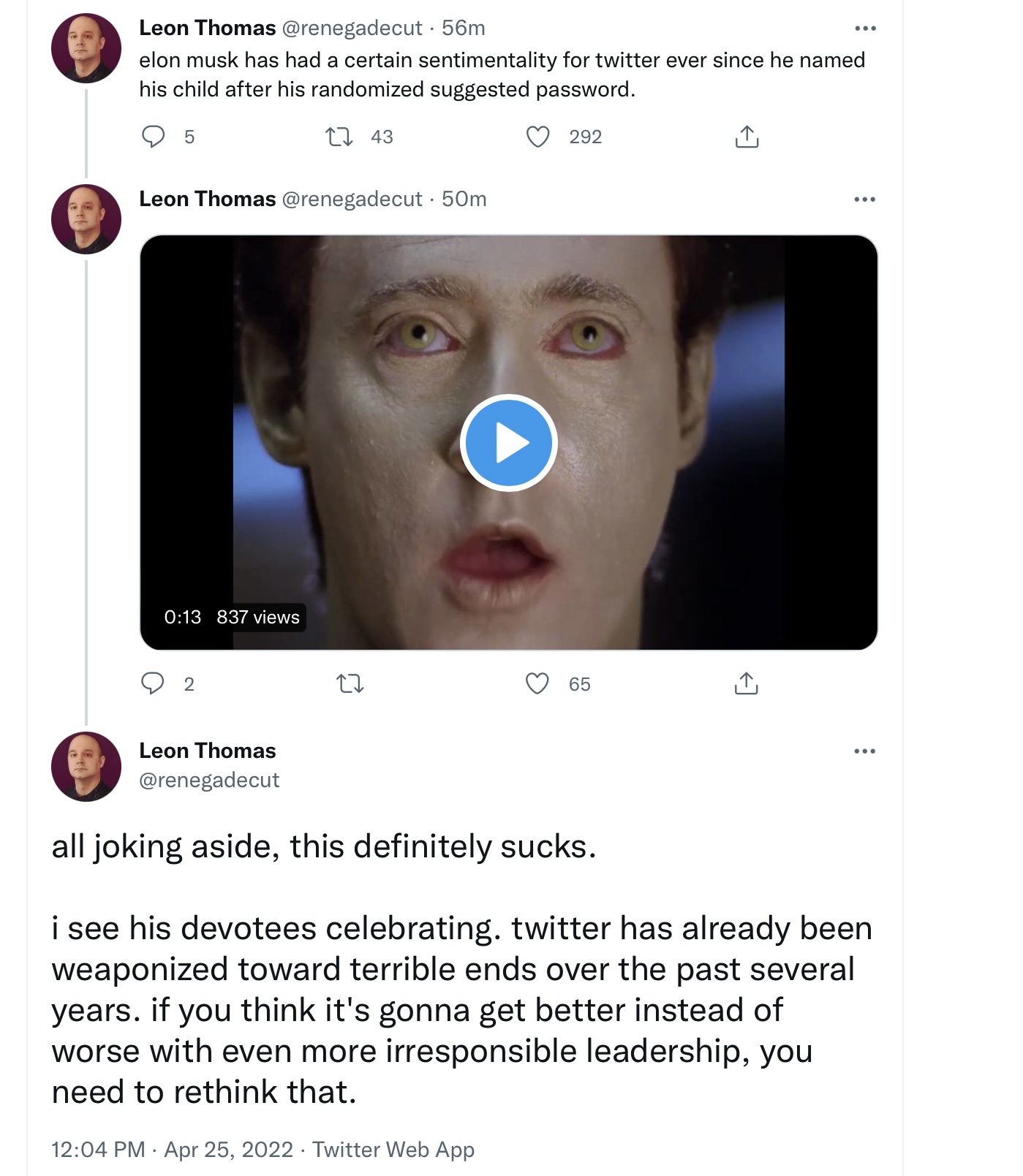Open more options on the 50m tweet
The height and width of the screenshot is (1176, 1023).
tap(865, 200)
